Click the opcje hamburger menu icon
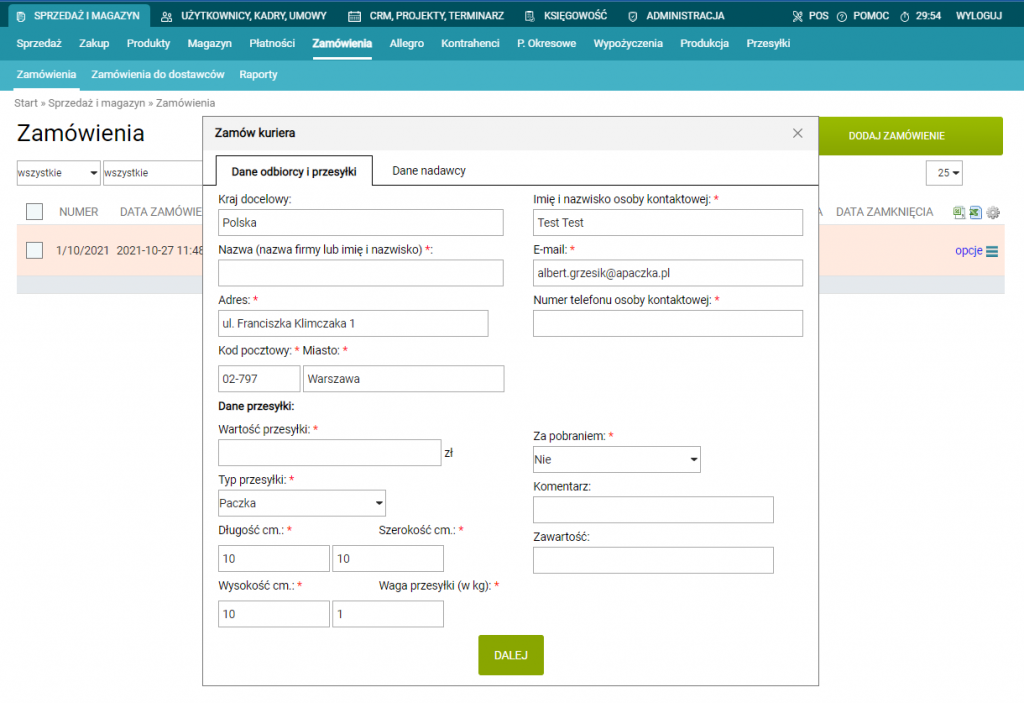The height and width of the screenshot is (703, 1024). (x=992, y=251)
